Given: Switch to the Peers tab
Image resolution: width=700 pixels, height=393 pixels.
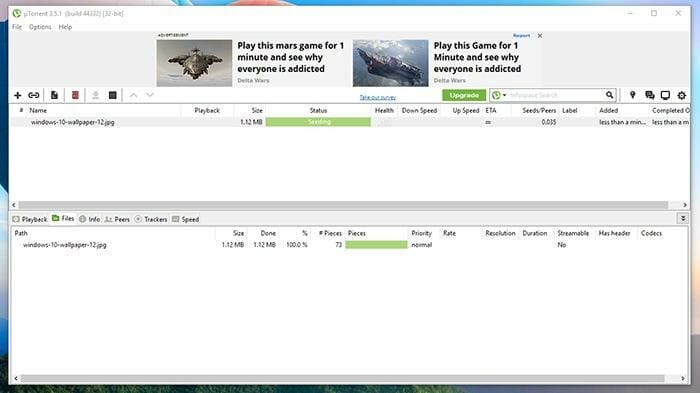Looking at the screenshot, I should [117, 219].
